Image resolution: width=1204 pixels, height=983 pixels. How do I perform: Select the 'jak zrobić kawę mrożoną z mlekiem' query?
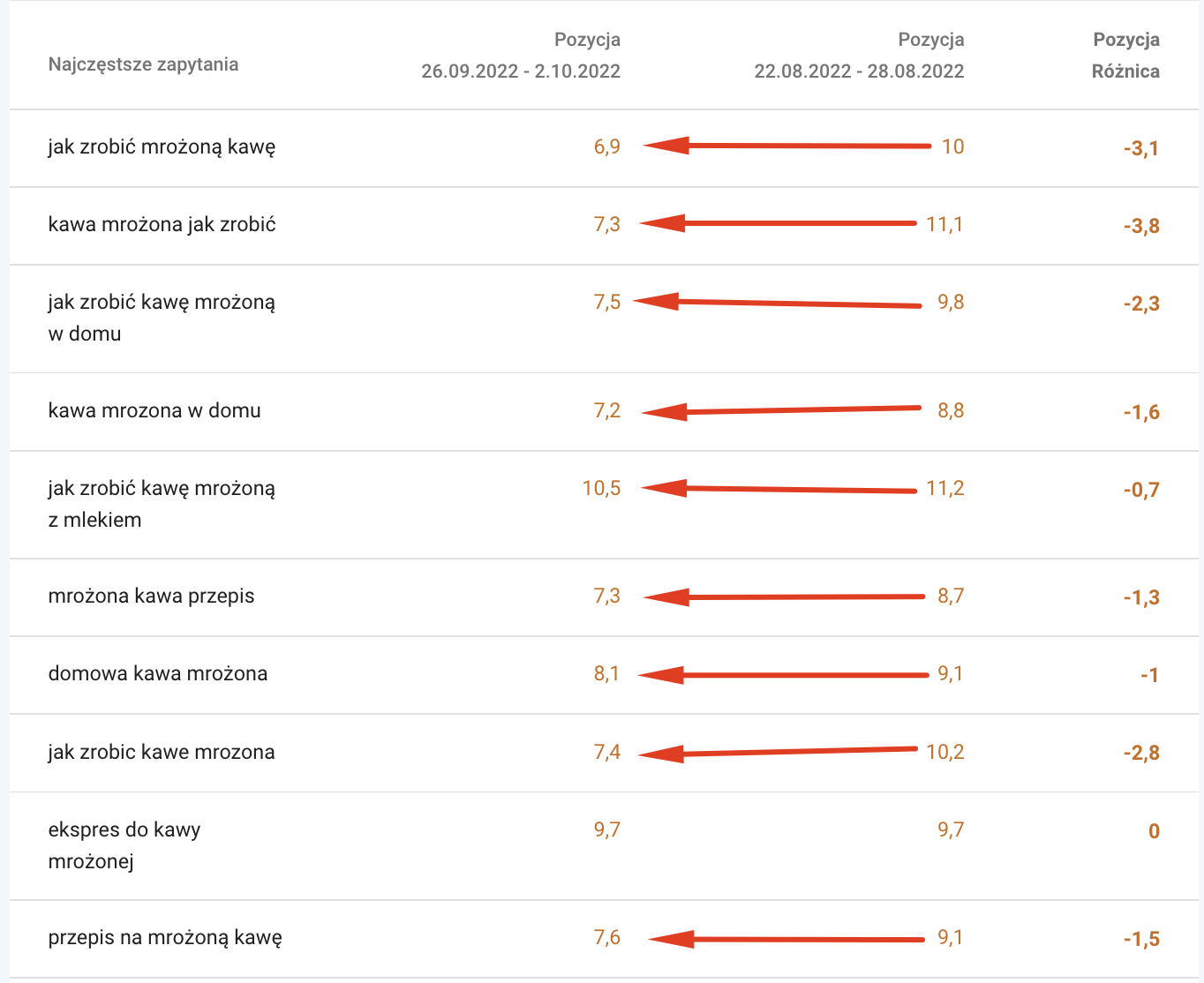coord(162,504)
